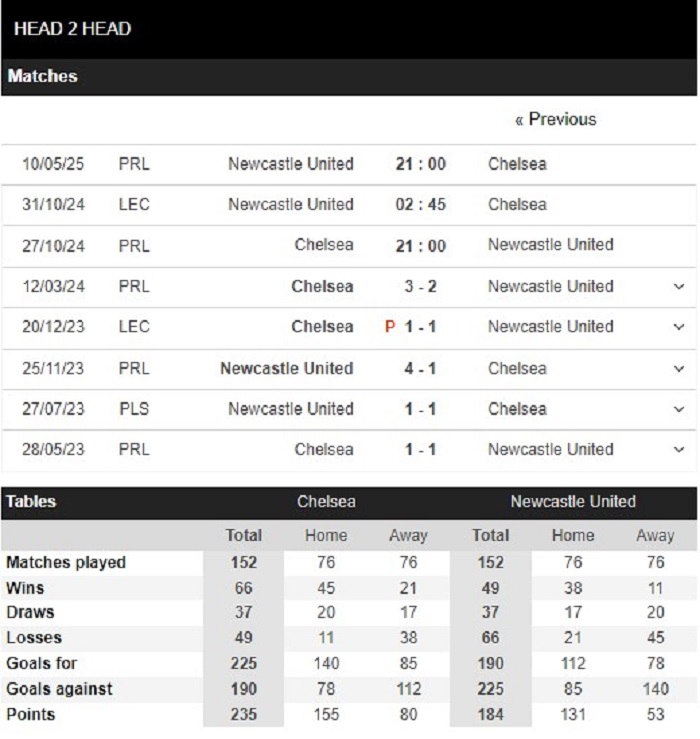Expand the 27/07/23 PLS match chevron

(679, 409)
